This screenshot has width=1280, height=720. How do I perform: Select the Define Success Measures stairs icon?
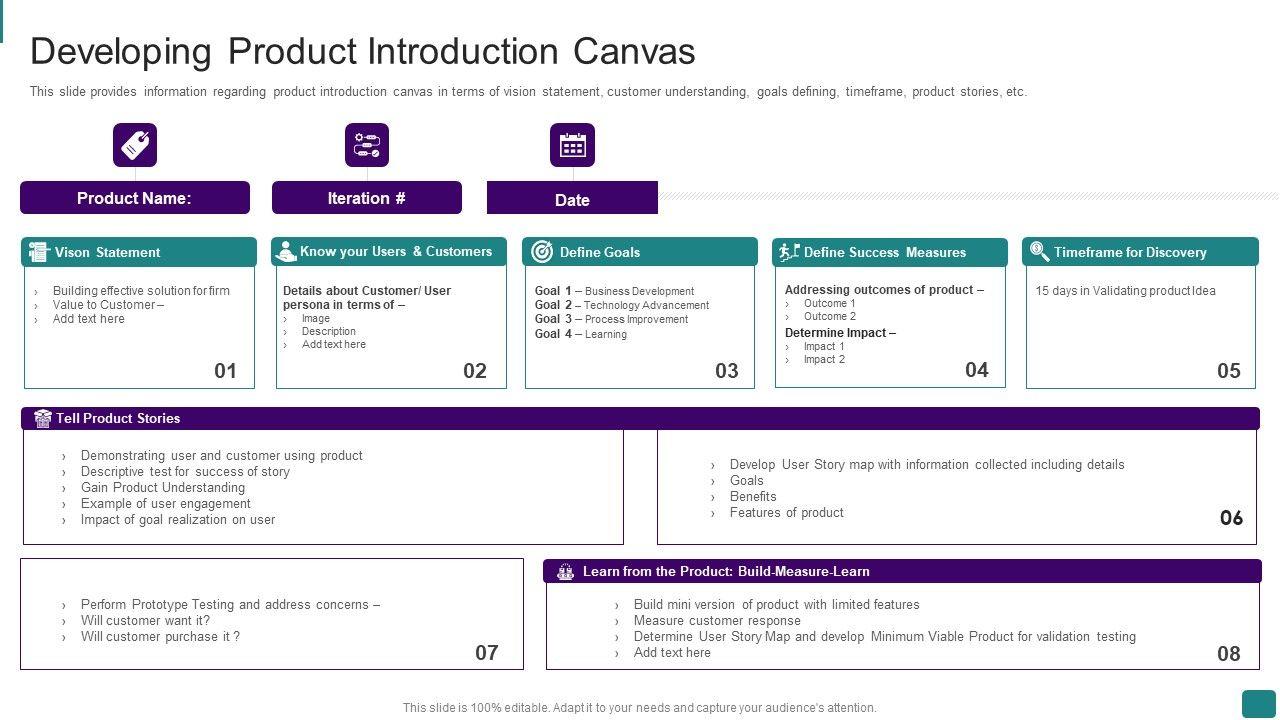(789, 252)
